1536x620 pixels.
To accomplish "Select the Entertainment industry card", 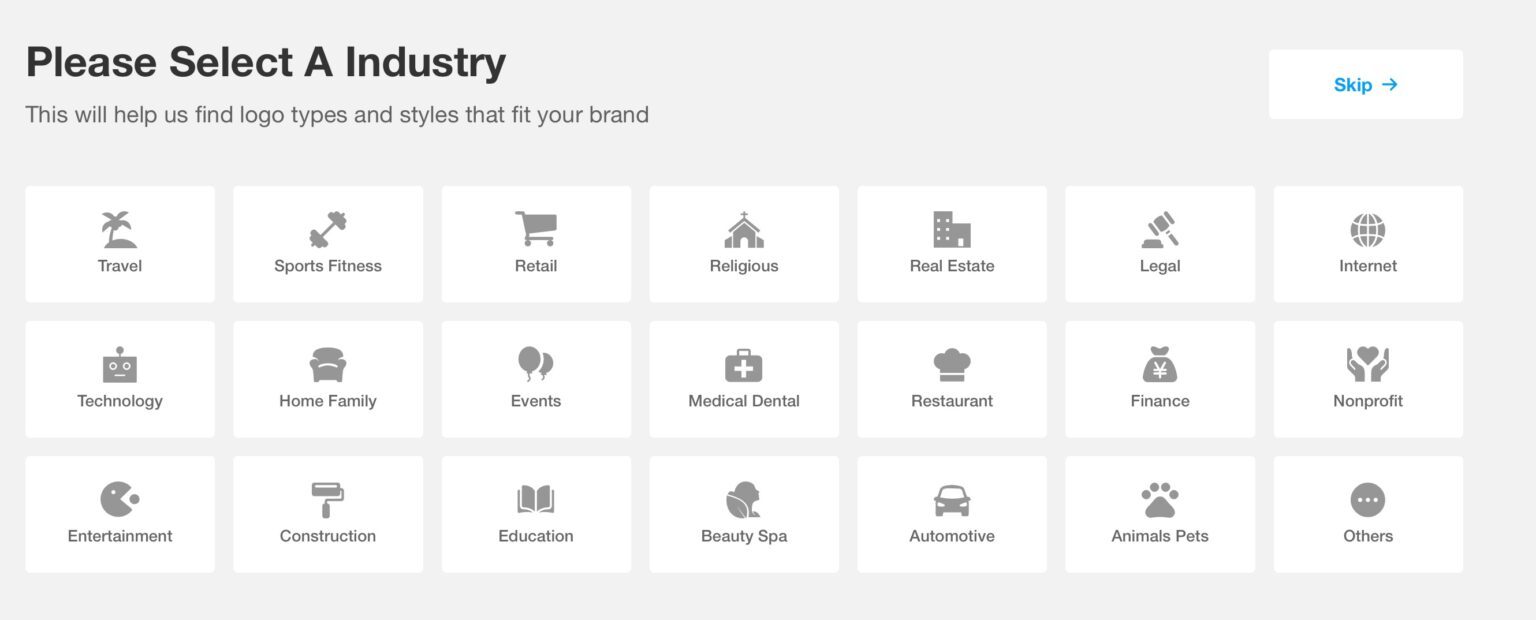I will click(120, 514).
